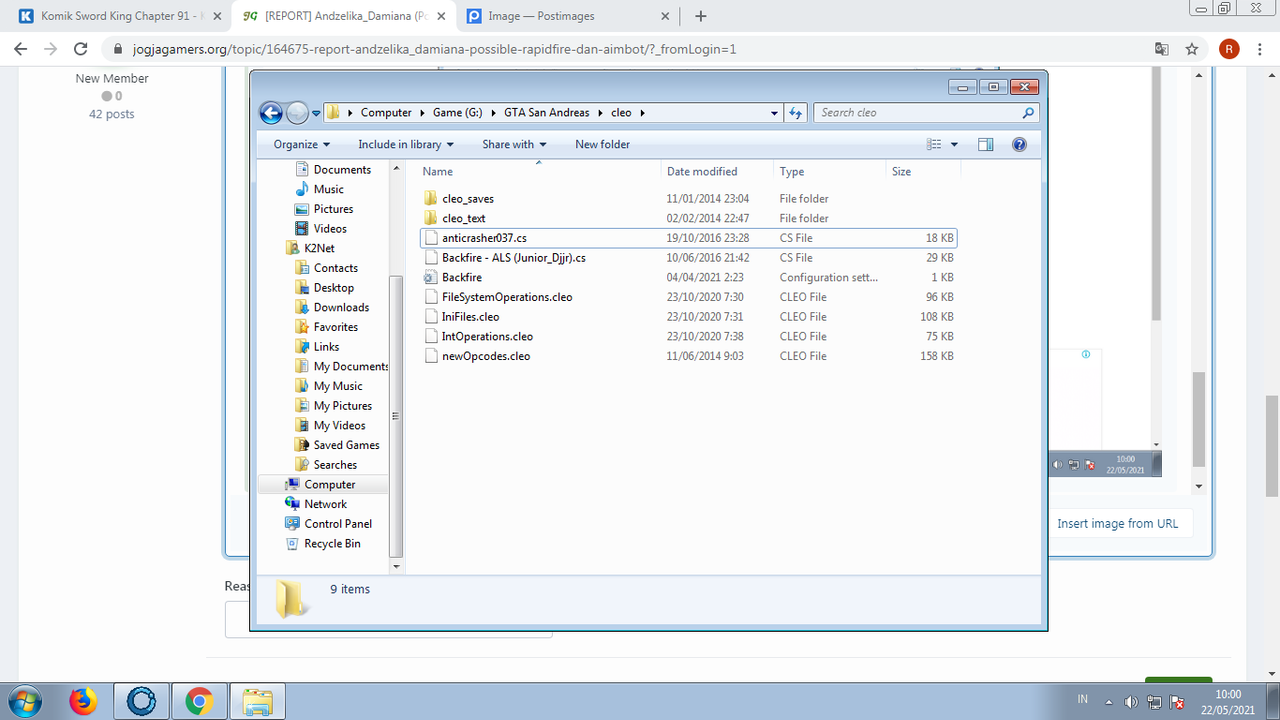
Task: Open Chrome three-dot menu
Action: [1260, 49]
